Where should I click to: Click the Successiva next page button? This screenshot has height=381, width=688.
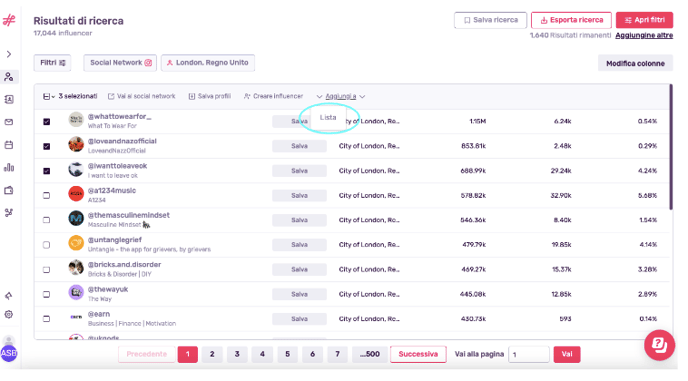point(418,354)
